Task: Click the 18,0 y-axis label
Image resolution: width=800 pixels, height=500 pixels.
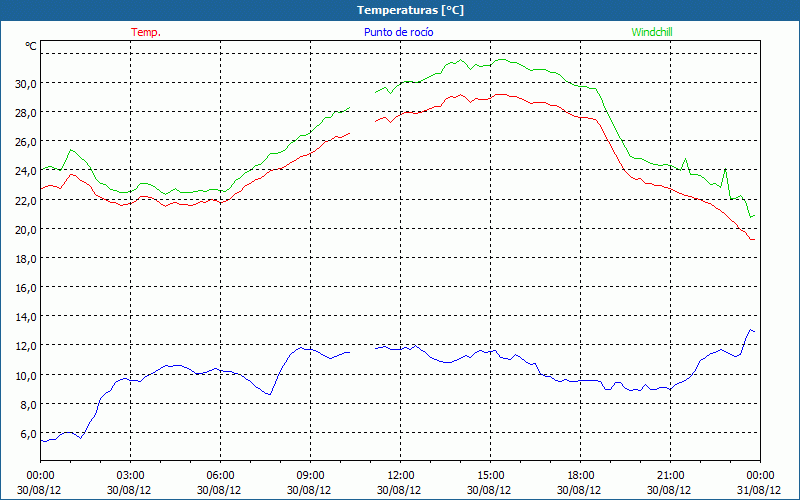Action: [x=26, y=259]
